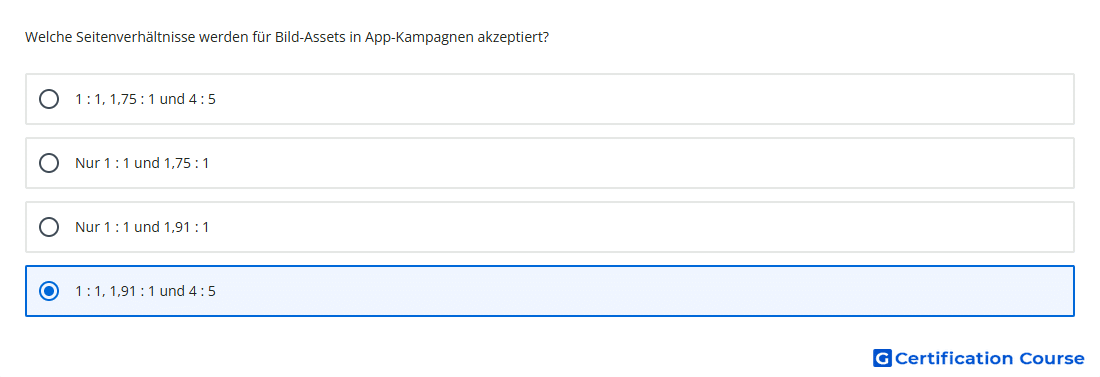Image resolution: width=1100 pixels, height=377 pixels.
Task: Choose the third answer option box
Action: click(x=550, y=227)
